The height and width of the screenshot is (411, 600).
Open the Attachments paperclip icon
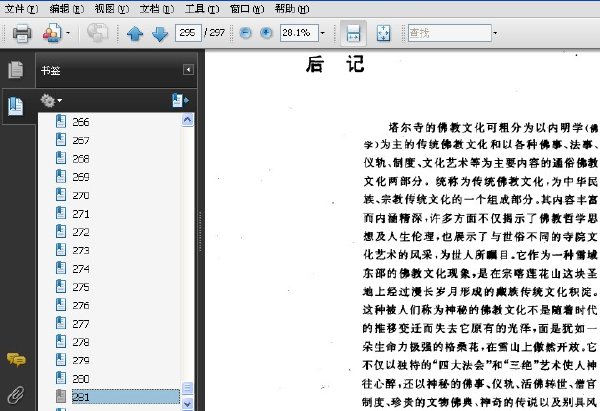(x=16, y=395)
